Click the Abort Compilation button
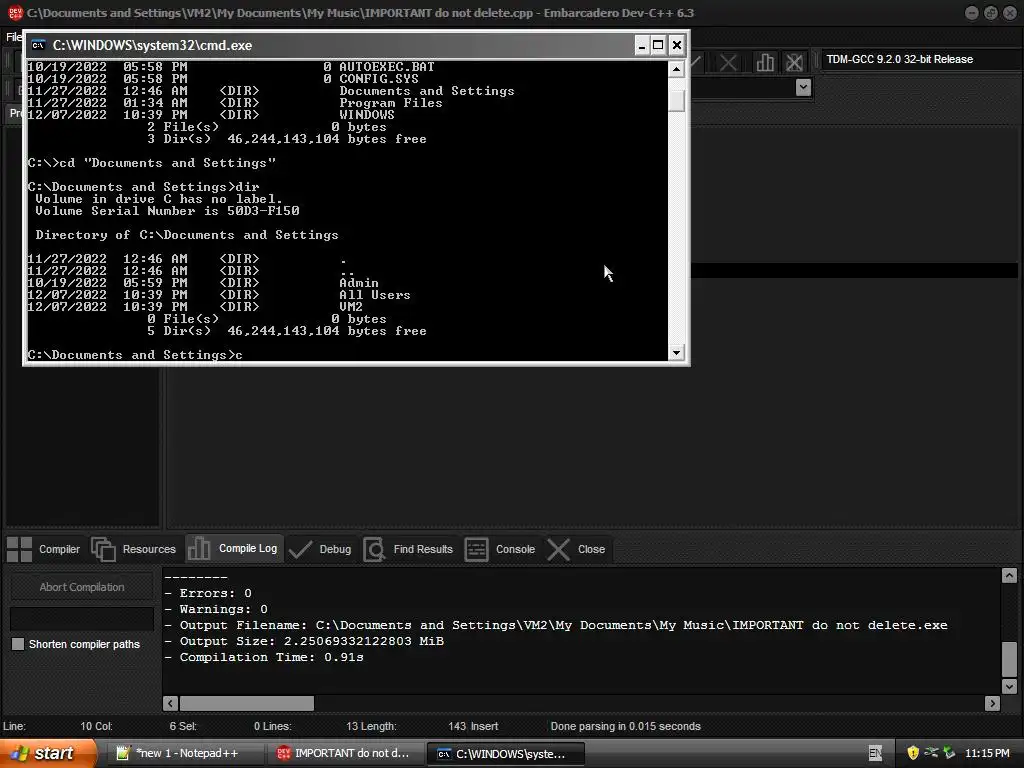This screenshot has width=1024, height=768. (82, 587)
